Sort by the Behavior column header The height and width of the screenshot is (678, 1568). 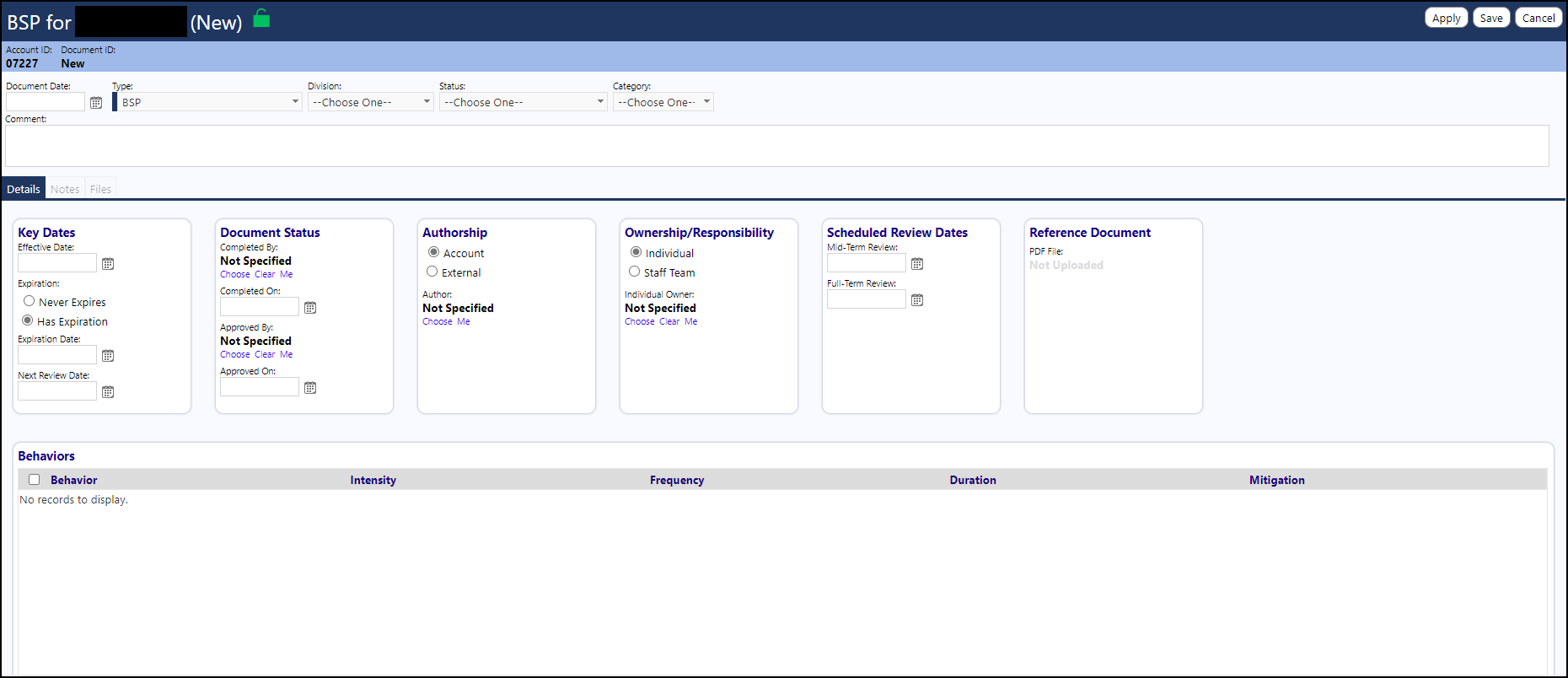[x=74, y=480]
